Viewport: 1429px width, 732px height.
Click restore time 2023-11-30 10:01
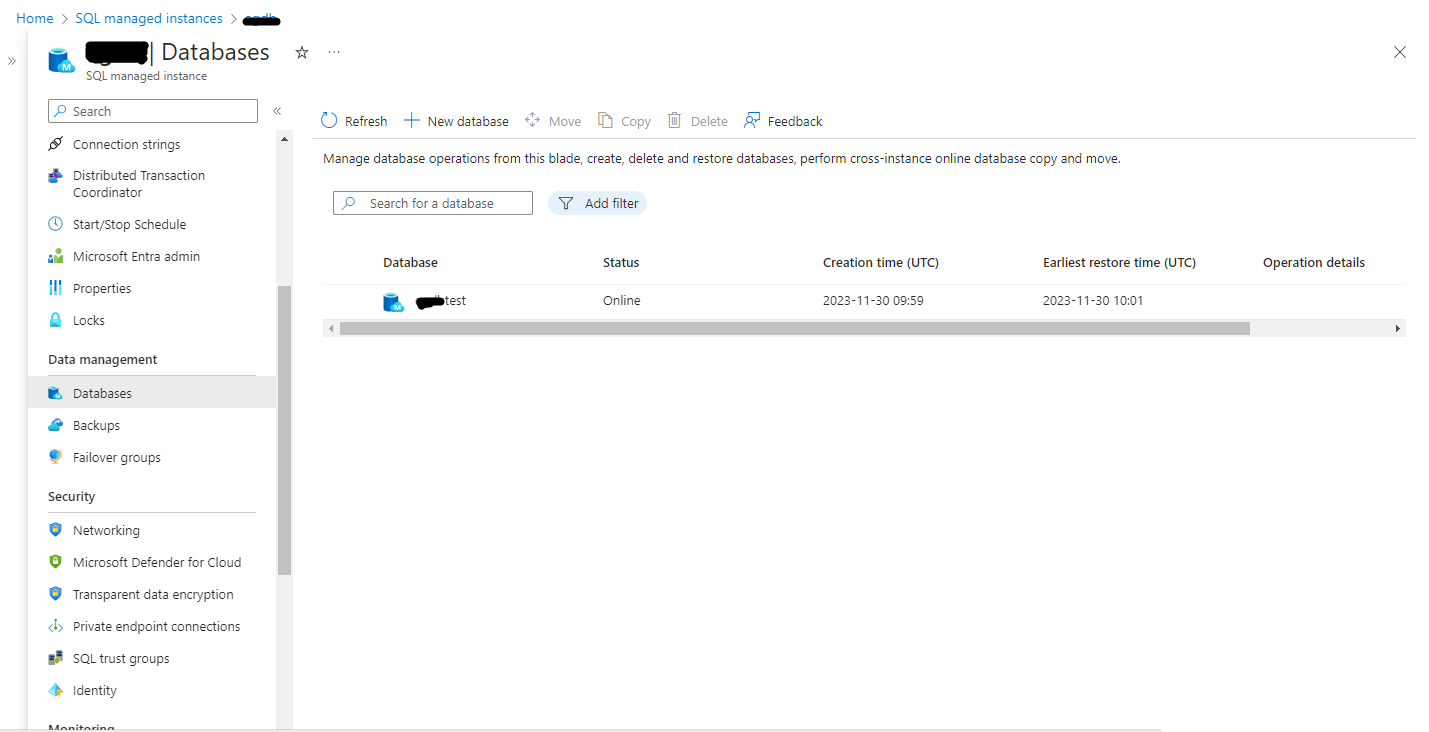tap(1093, 300)
